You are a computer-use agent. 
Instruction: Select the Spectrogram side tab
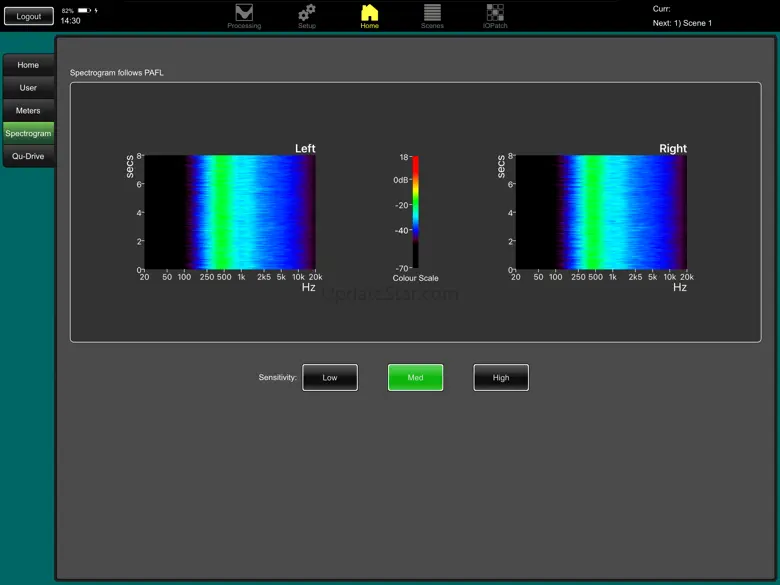pos(28,133)
